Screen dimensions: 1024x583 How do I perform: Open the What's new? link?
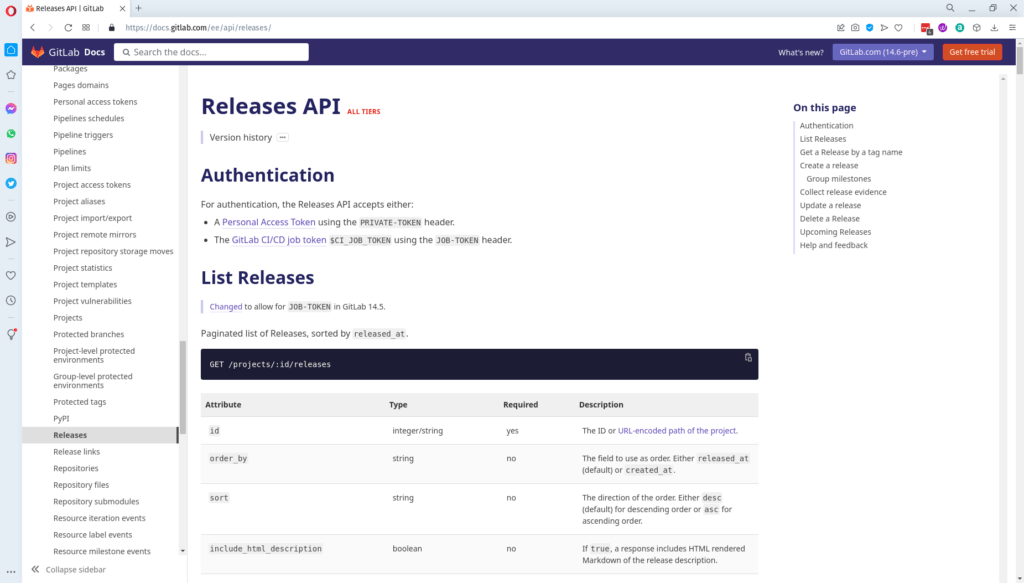[801, 52]
